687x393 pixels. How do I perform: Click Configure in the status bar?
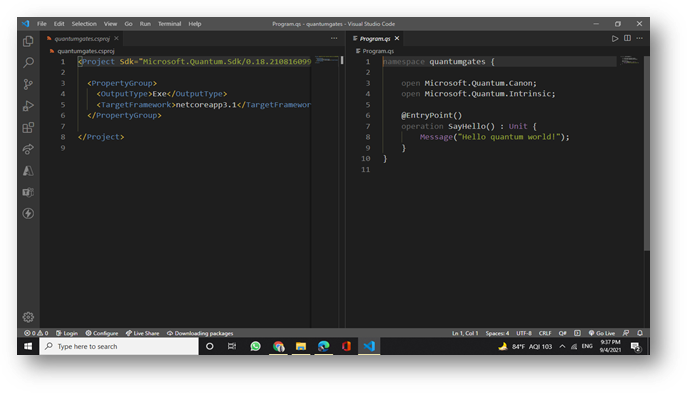coord(102,333)
